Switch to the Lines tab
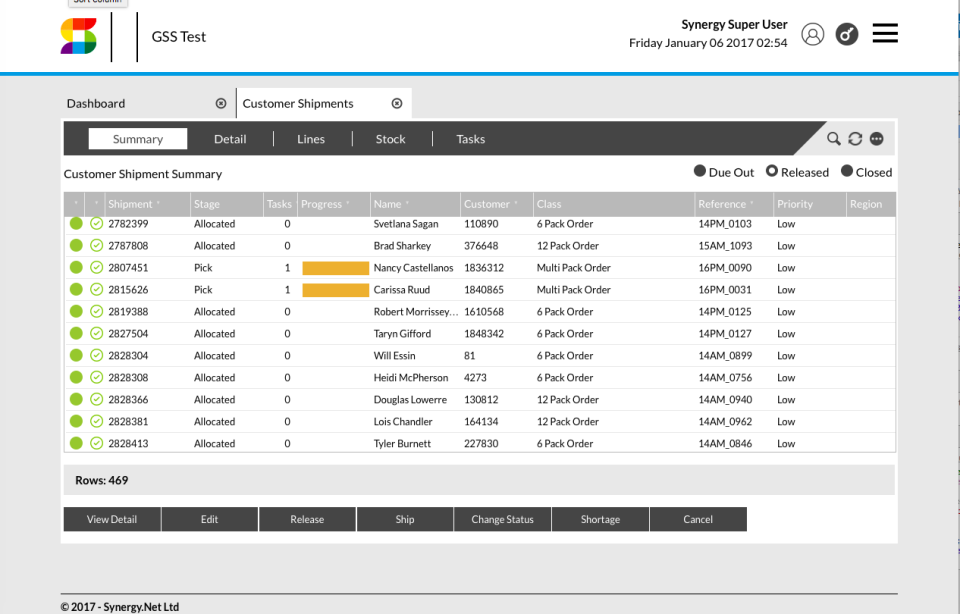The height and width of the screenshot is (614, 960). pyautogui.click(x=311, y=139)
